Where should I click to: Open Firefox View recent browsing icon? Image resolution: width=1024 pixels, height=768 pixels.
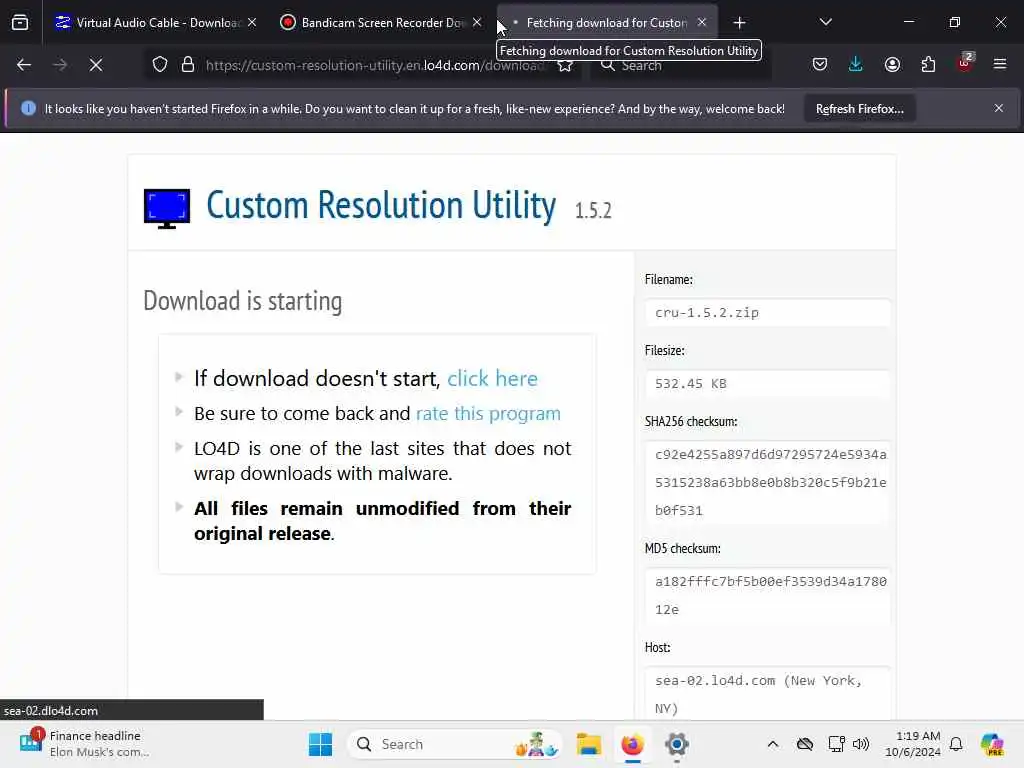20,23
